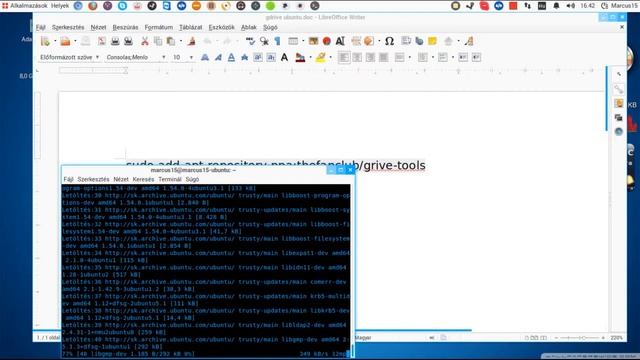Click the Print icon in Writer toolbar
The width and height of the screenshot is (640, 360).
pyautogui.click(x=115, y=41)
